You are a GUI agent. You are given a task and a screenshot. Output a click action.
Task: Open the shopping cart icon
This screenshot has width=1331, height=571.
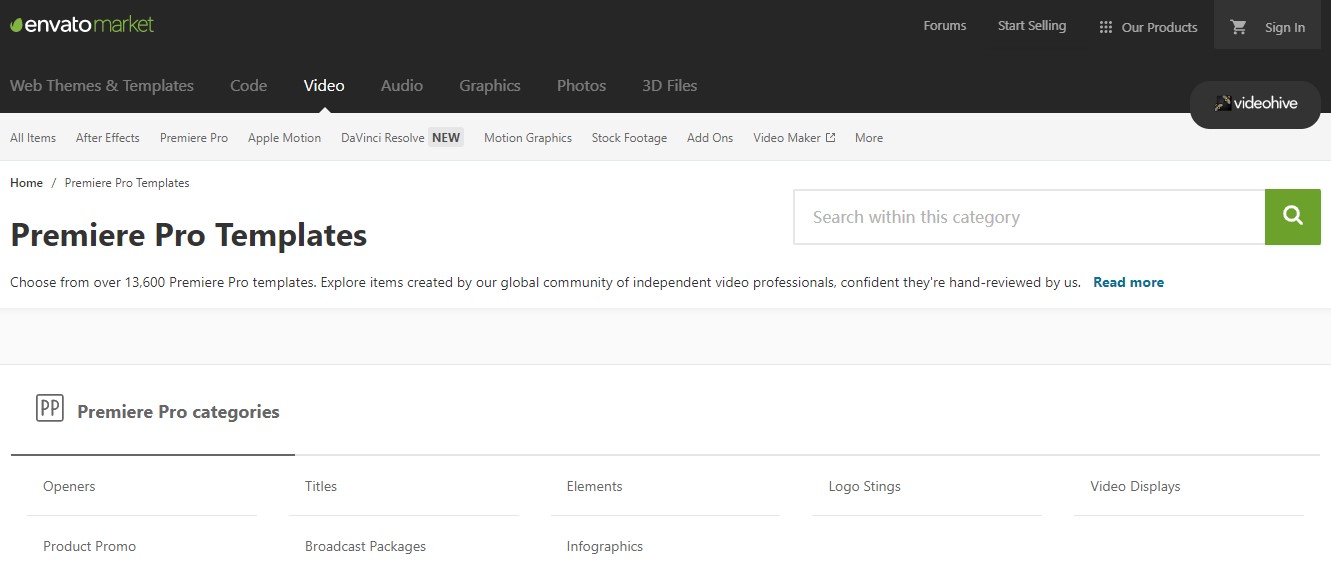click(1239, 27)
